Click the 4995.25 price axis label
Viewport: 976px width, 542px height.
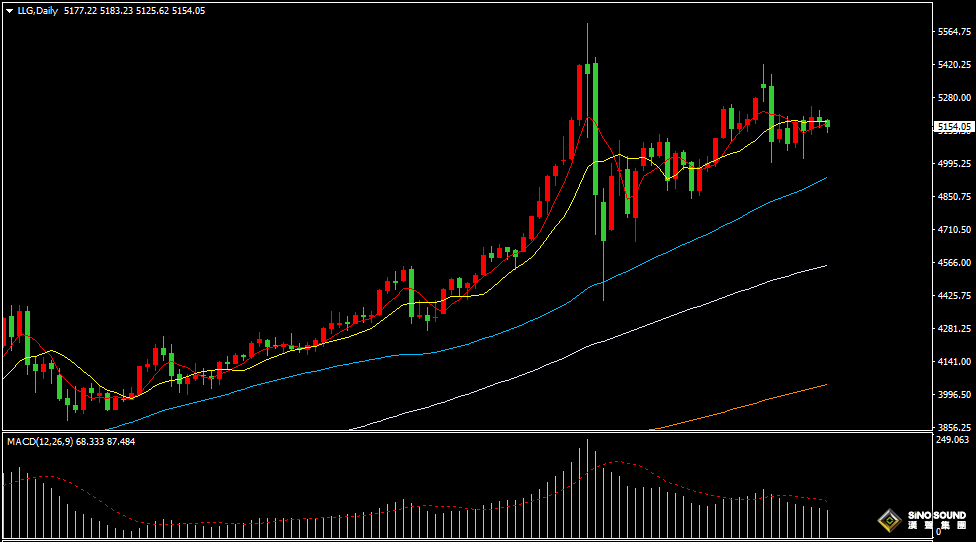click(x=955, y=163)
